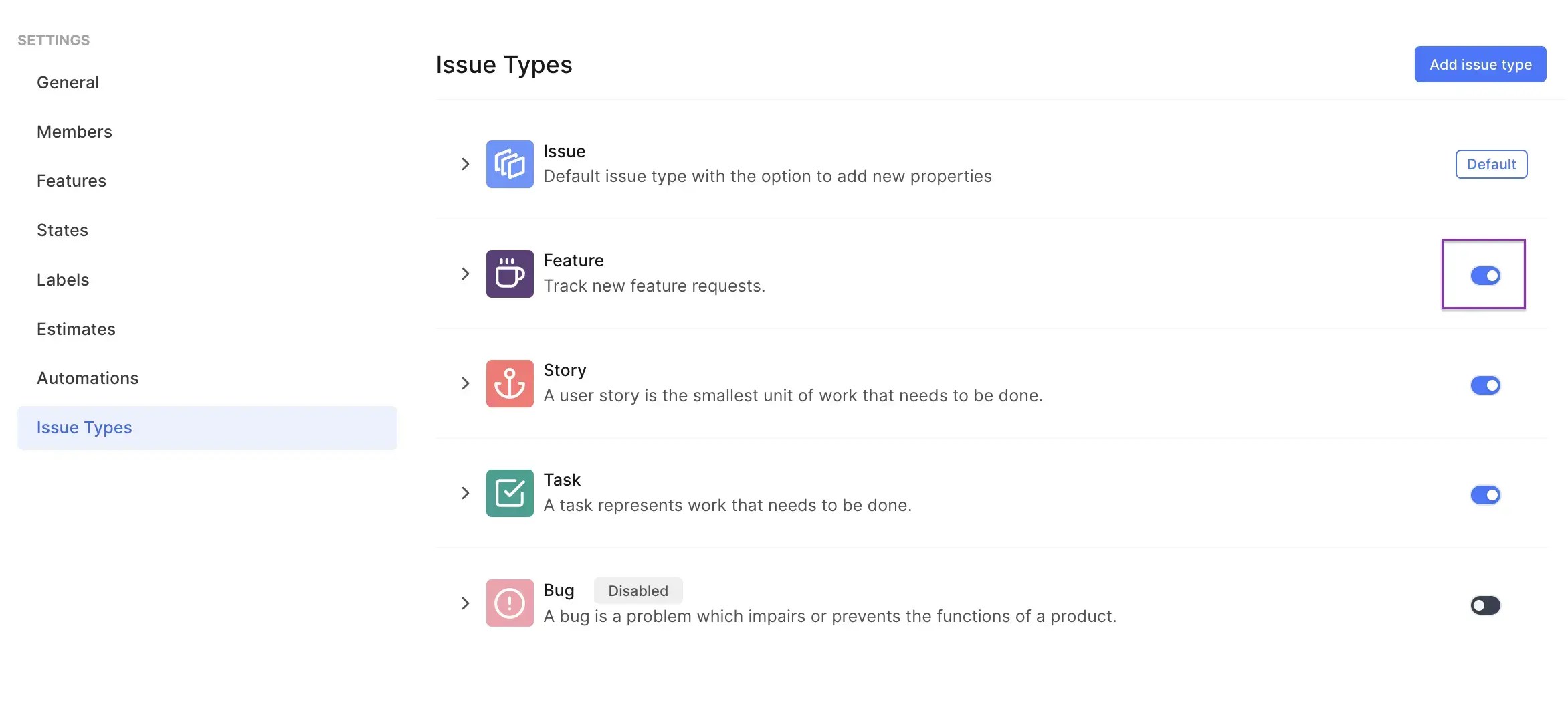This screenshot has width=1568, height=717.
Task: Click the Feature type cup icon
Action: [509, 274]
